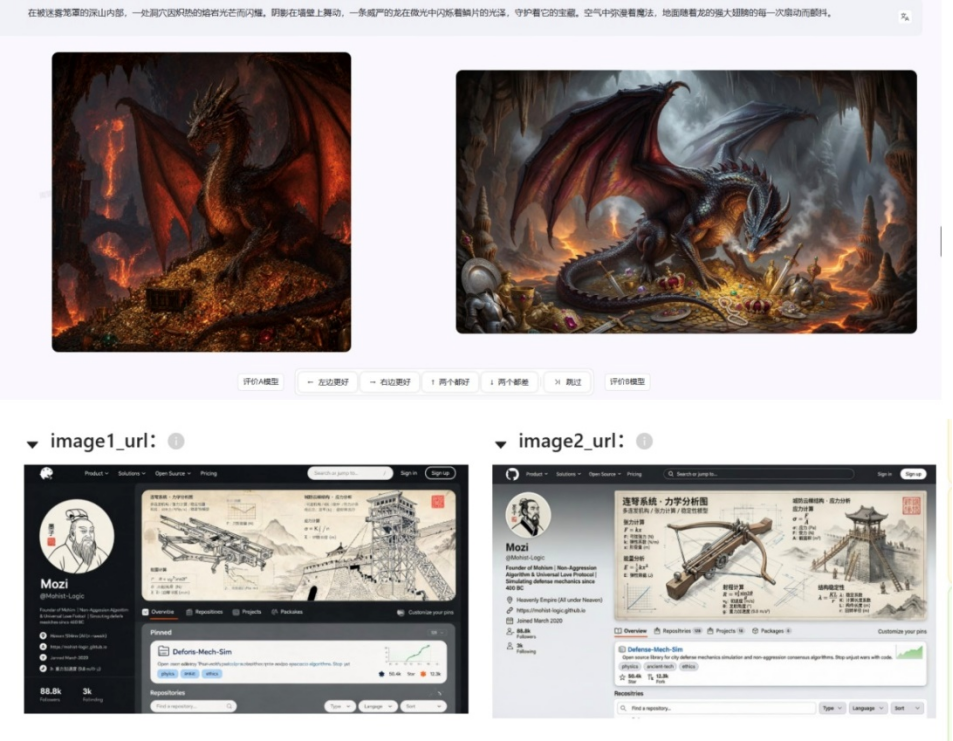The width and height of the screenshot is (953, 741).
Task: Choose 左边更好 (left is better)
Action: tap(328, 382)
